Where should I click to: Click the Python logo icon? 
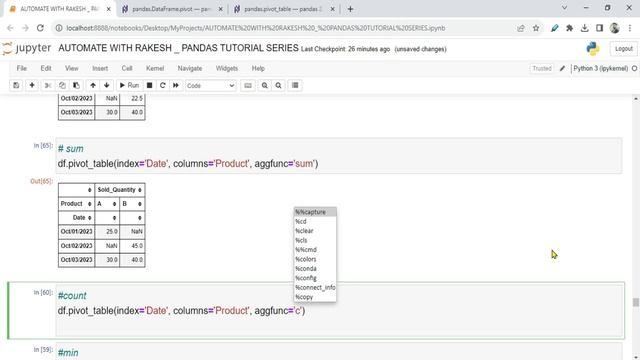[x=593, y=49]
